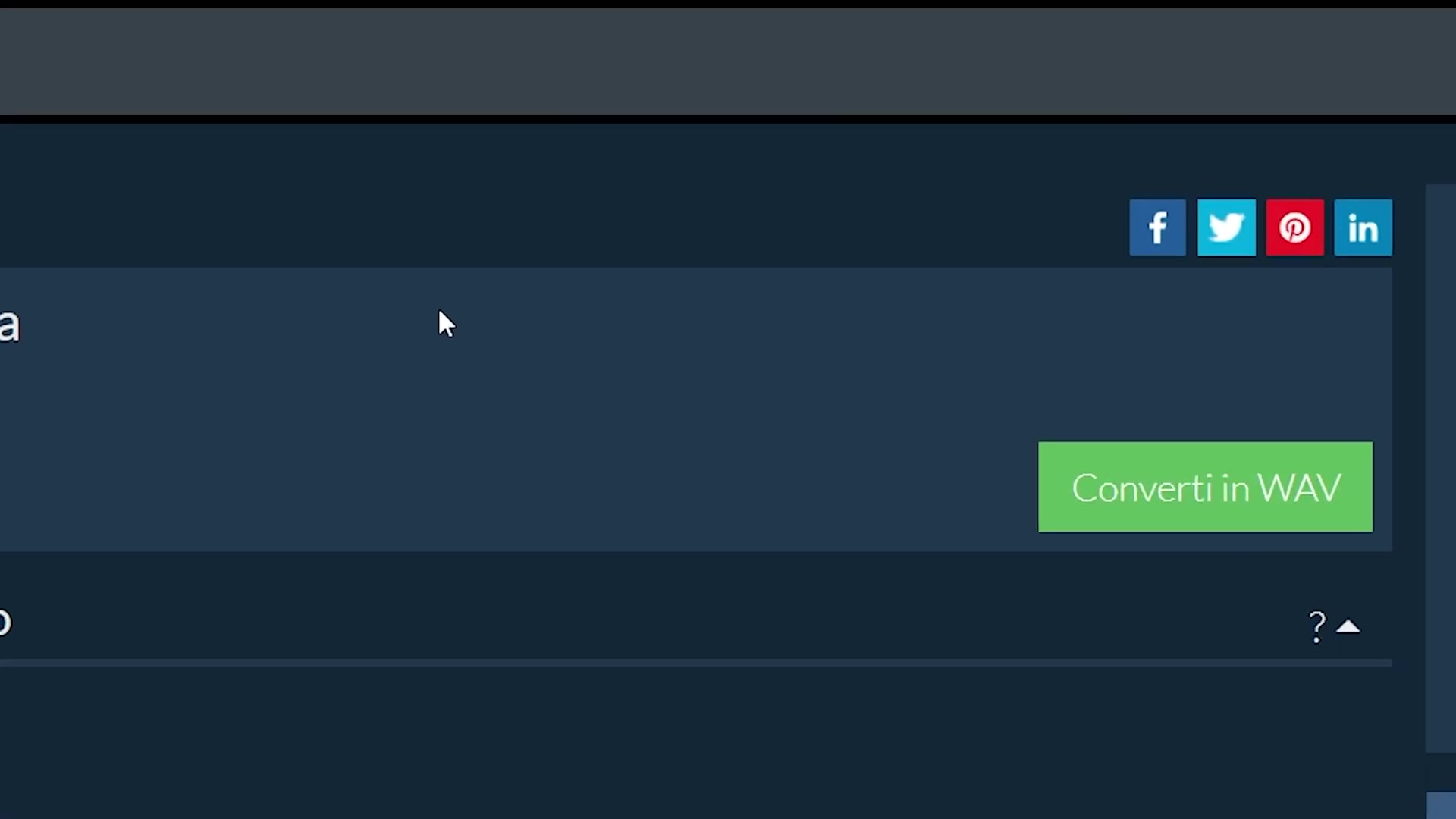This screenshot has width=1456, height=819.
Task: Tweet this page using the Twitter button
Action: pos(1226,227)
